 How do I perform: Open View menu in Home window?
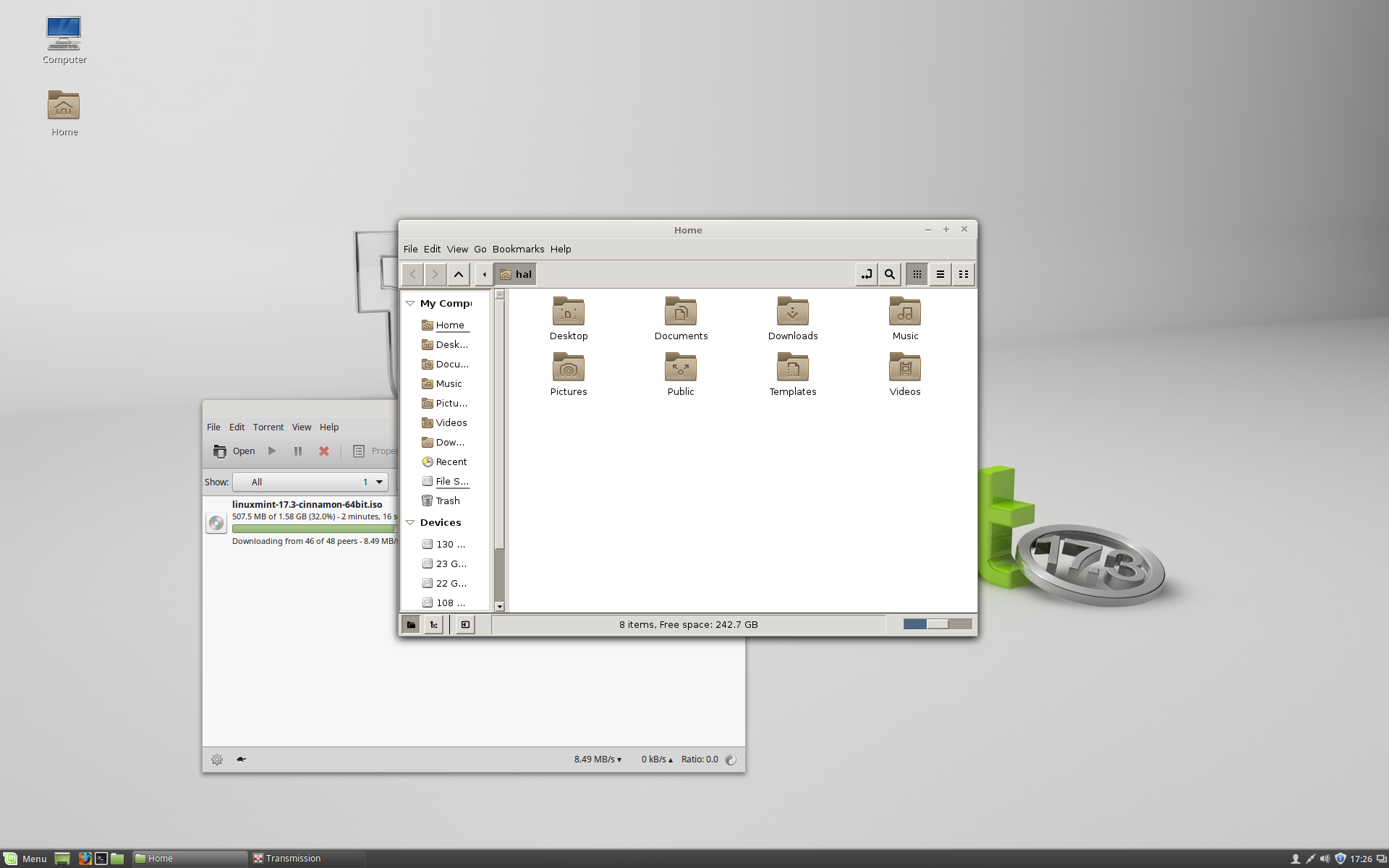pos(457,249)
